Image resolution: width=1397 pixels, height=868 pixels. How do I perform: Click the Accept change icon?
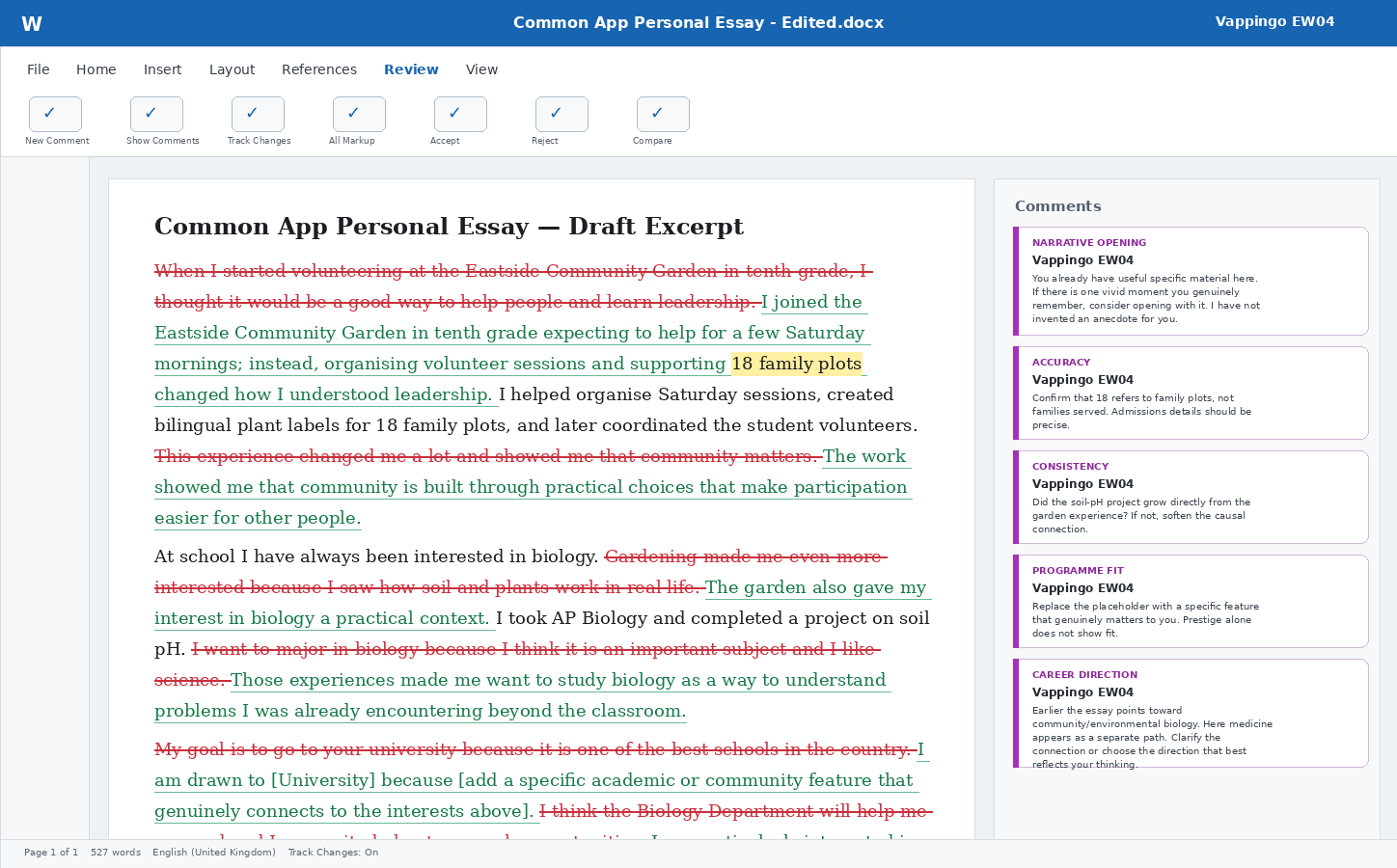click(460, 114)
